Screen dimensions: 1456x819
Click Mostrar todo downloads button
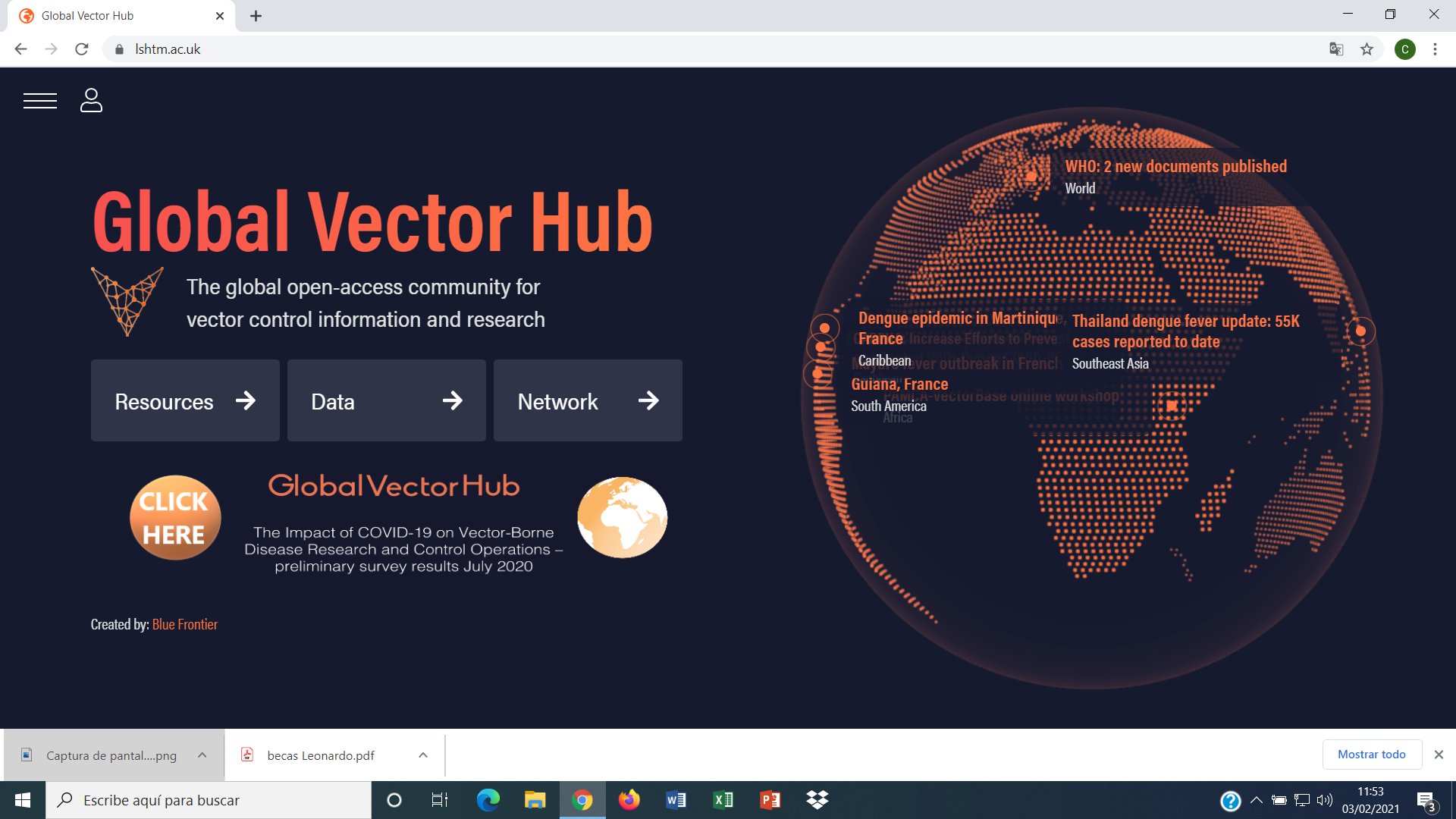tap(1372, 755)
